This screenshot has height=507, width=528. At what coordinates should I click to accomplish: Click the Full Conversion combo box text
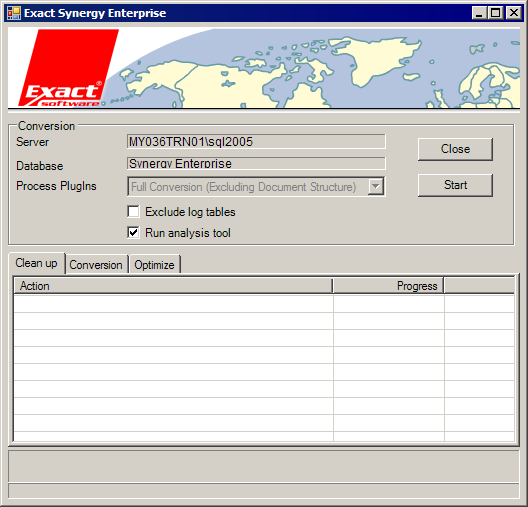(x=243, y=187)
